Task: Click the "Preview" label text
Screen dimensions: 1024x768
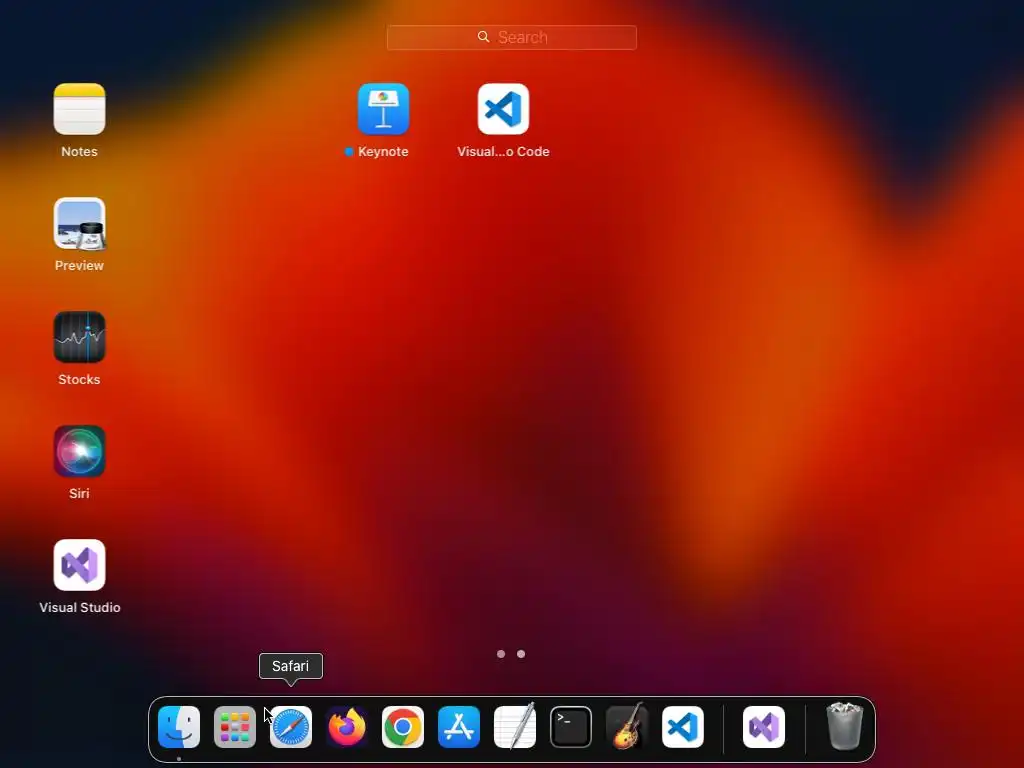Action: 79,266
